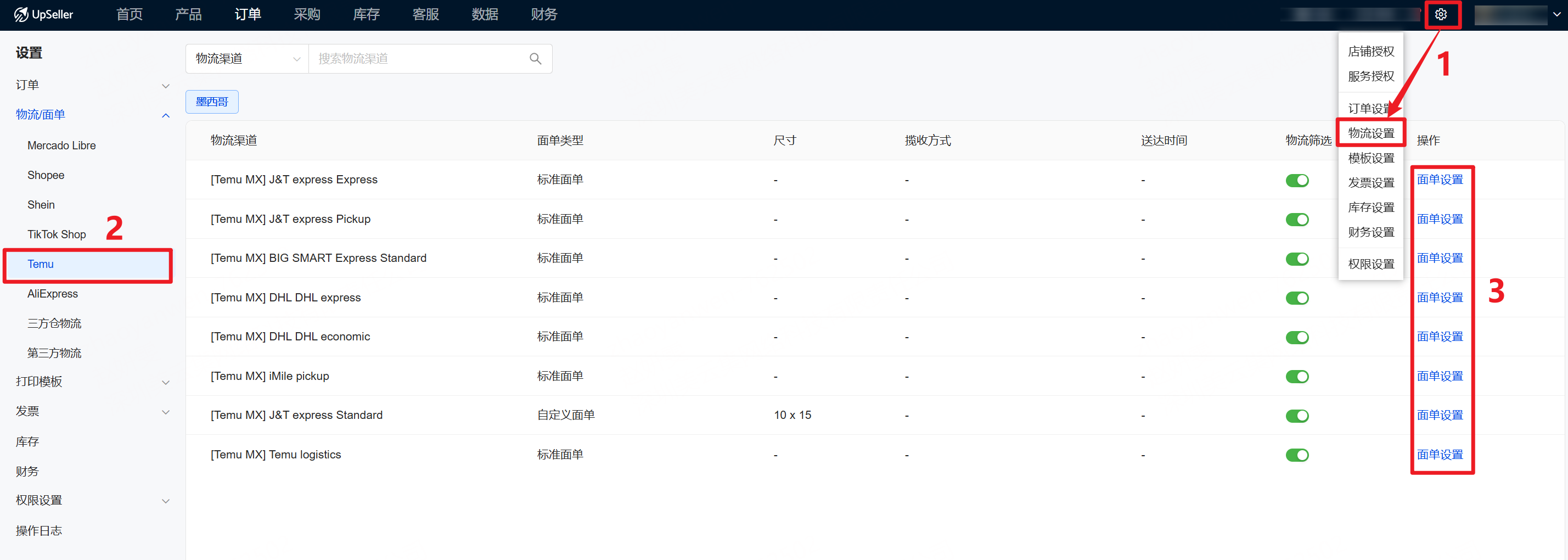Toggle off DHL DHL economic logistics filter
Image resolution: width=1568 pixels, height=560 pixels.
[x=1296, y=337]
